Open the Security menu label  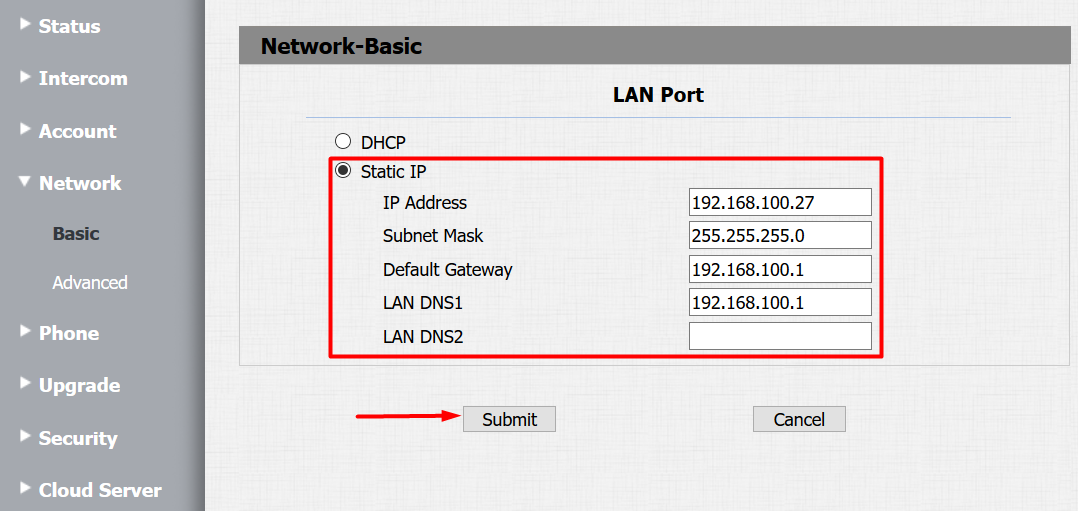coord(78,438)
